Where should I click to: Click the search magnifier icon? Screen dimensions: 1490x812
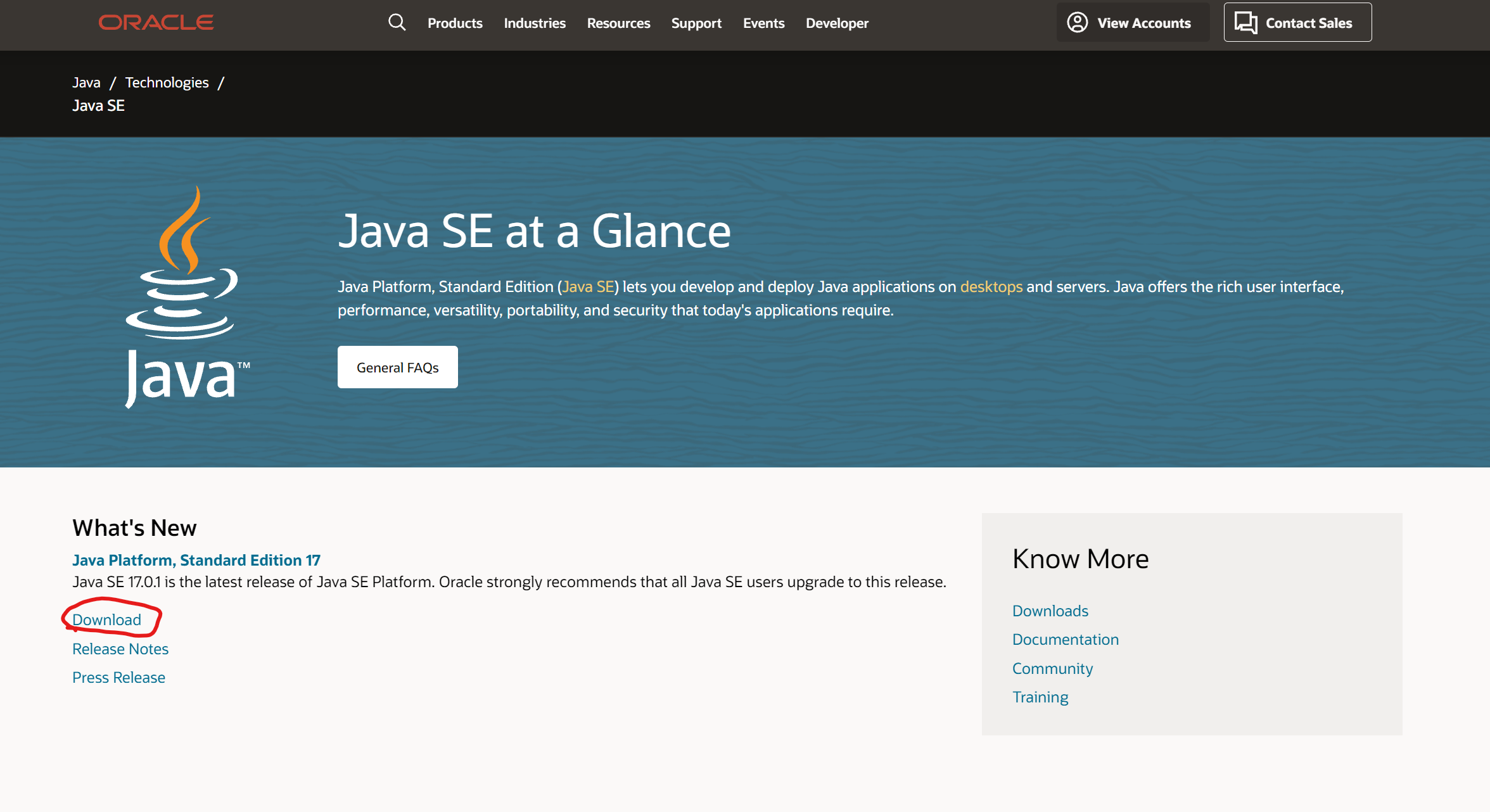(397, 23)
